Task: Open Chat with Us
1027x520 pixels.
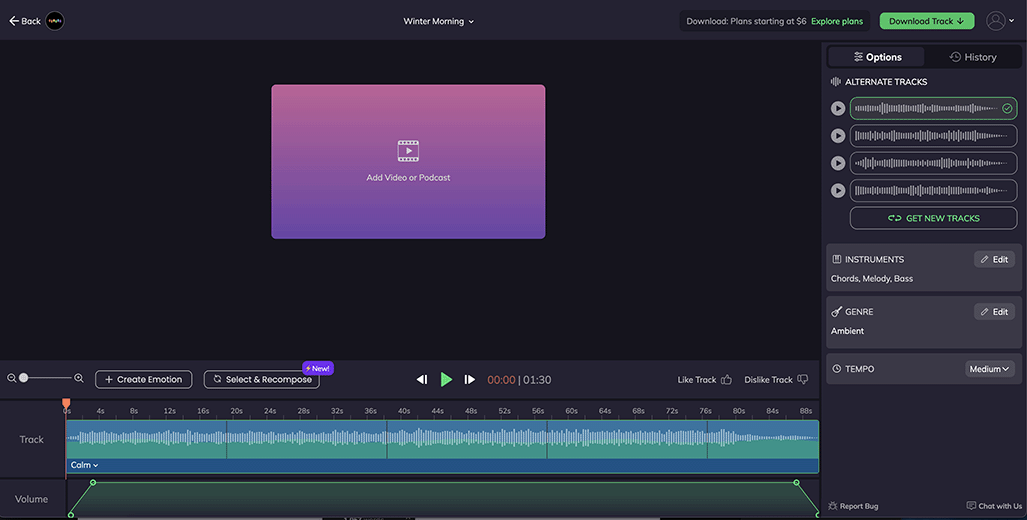Action: coord(994,506)
